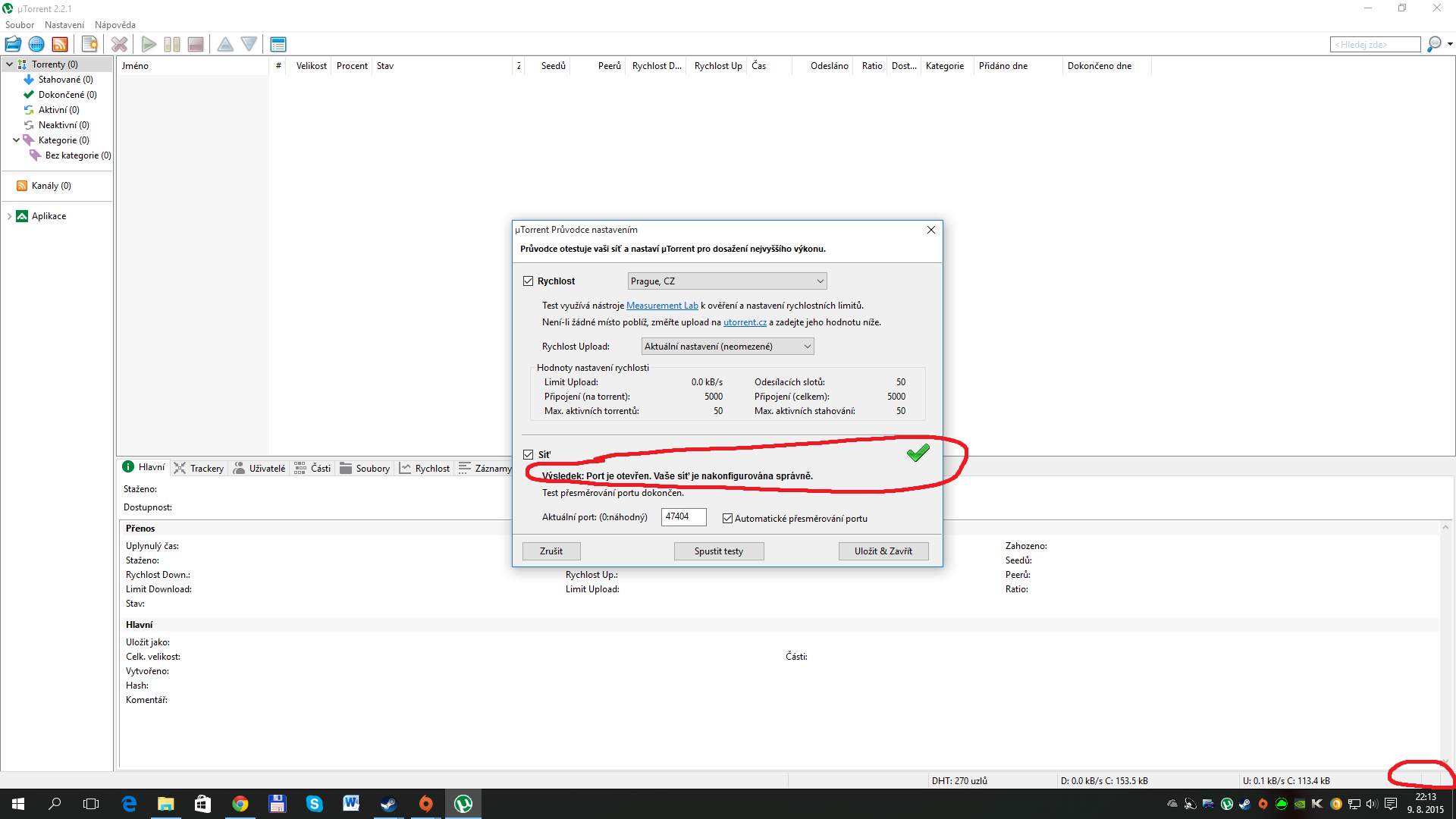Open the Nastavení menu
This screenshot has height=819, width=1456.
[64, 25]
